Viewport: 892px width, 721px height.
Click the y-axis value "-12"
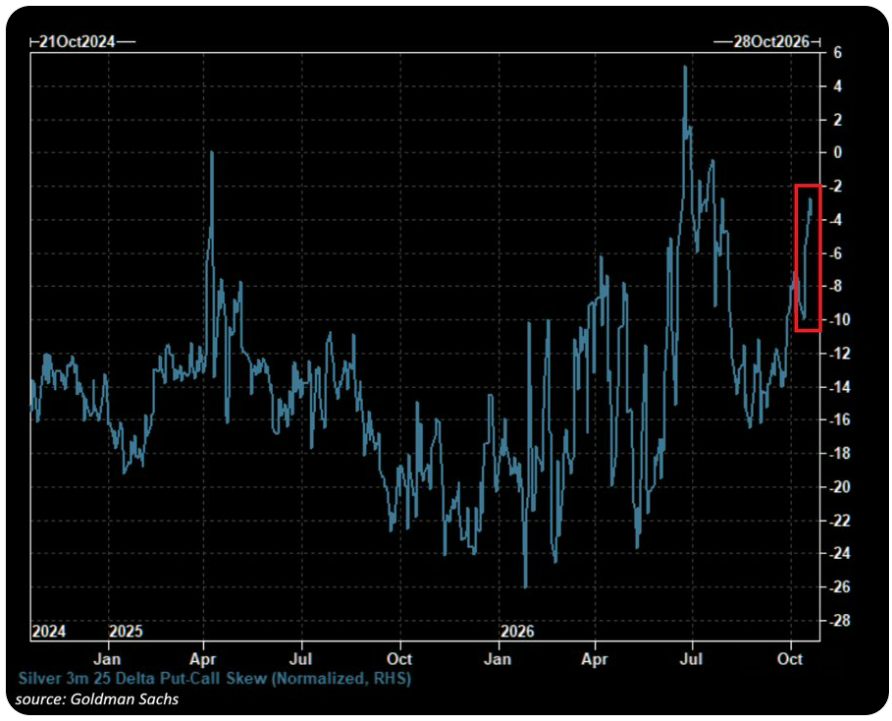tap(839, 353)
